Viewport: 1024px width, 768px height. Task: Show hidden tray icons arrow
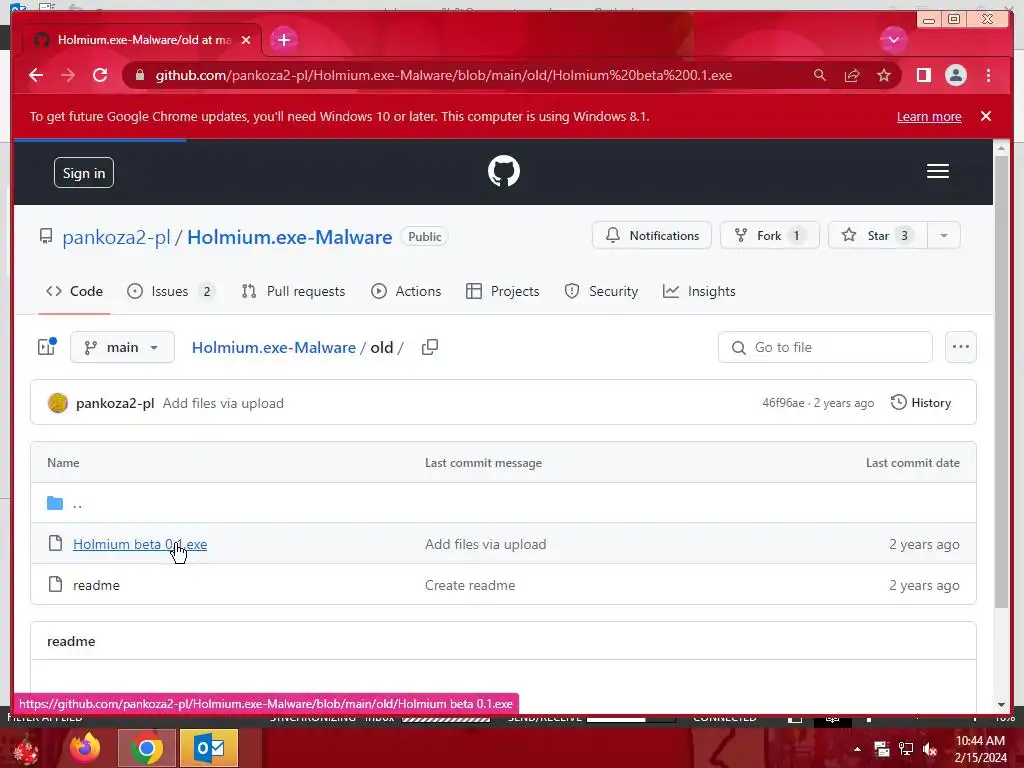[857, 749]
